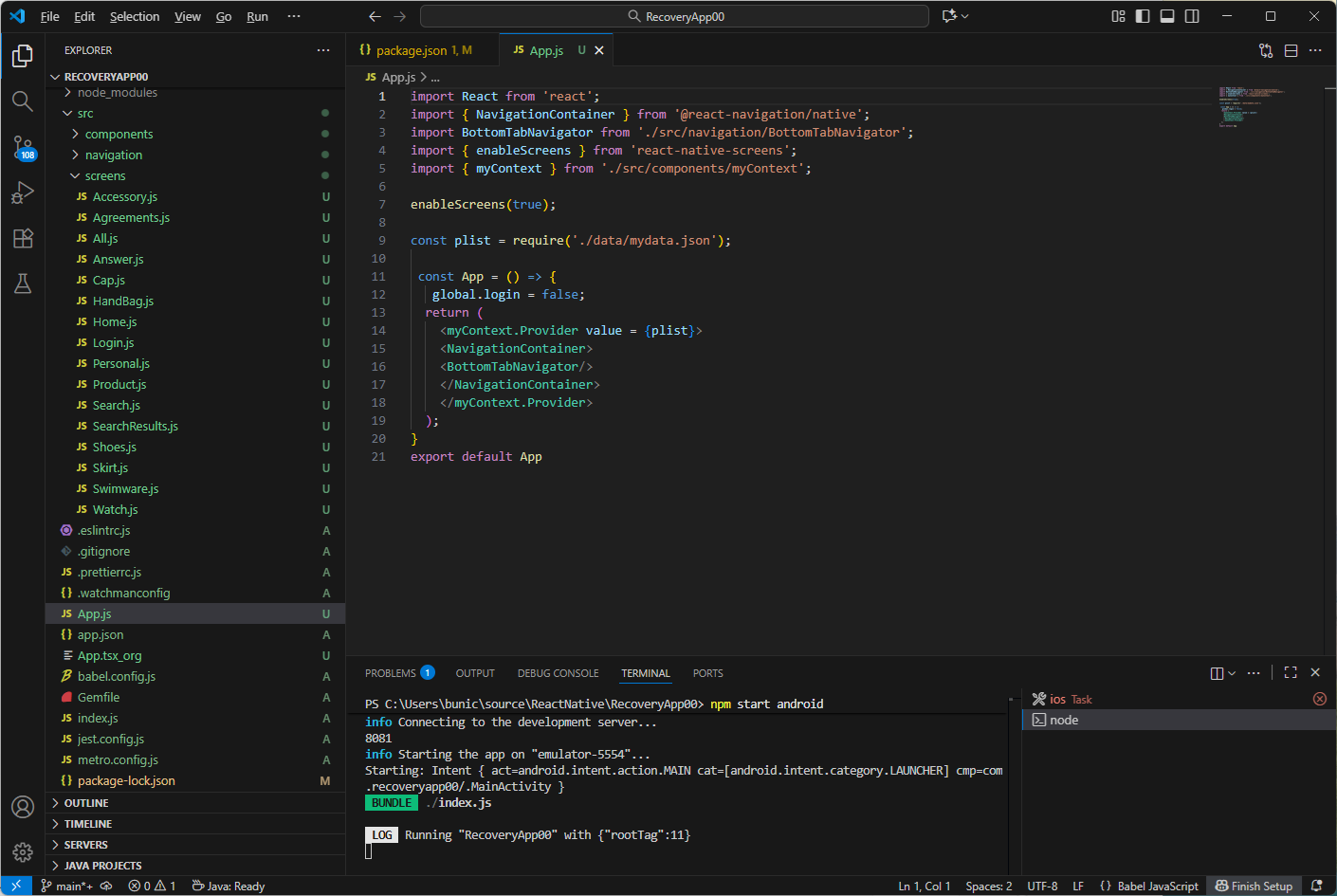Click Finish Setup in status bar
Image resolution: width=1337 pixels, height=896 pixels.
tap(1254, 887)
